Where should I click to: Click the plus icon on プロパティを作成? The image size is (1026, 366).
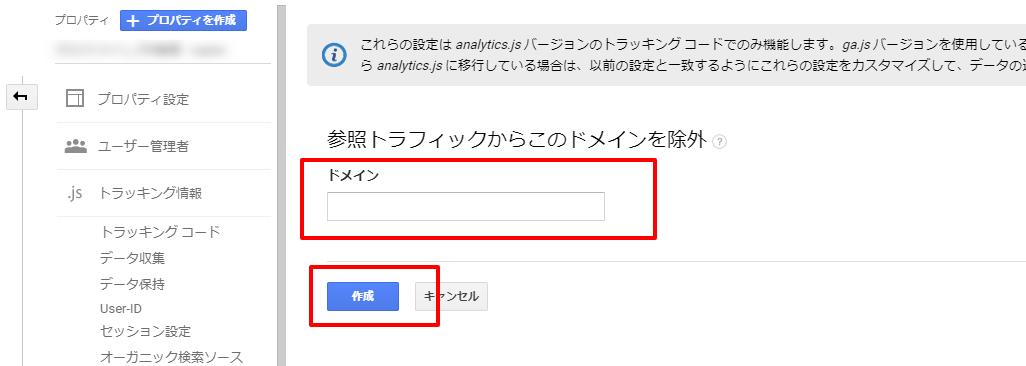[x=133, y=21]
